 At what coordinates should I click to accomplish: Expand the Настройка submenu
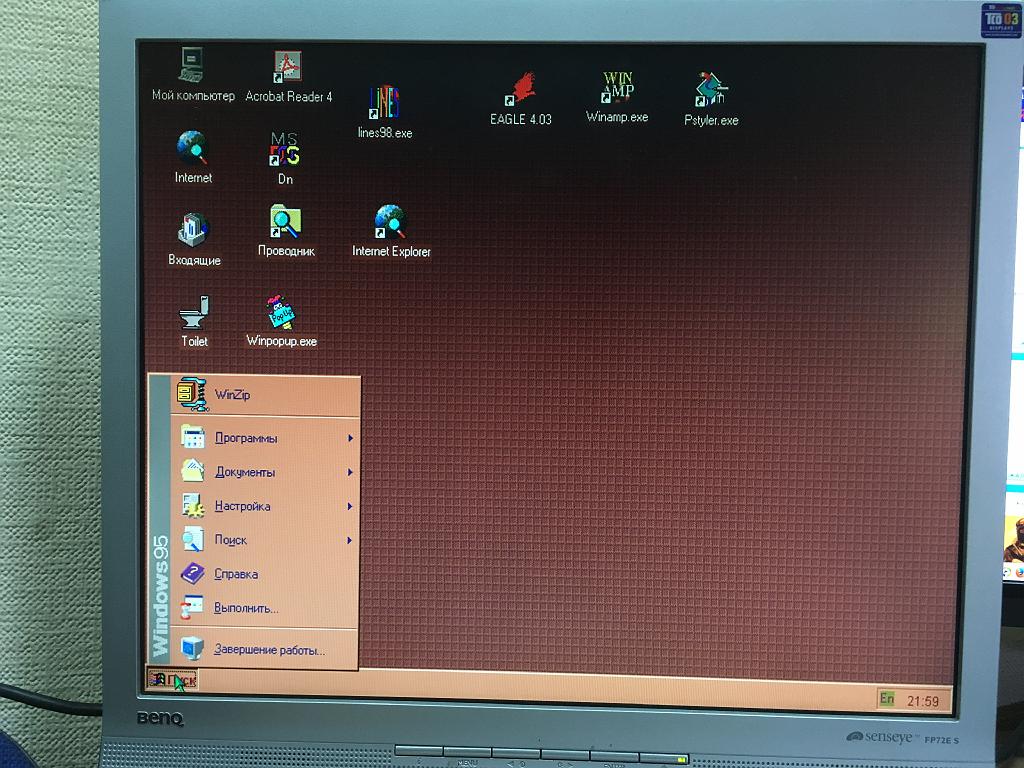coord(243,506)
